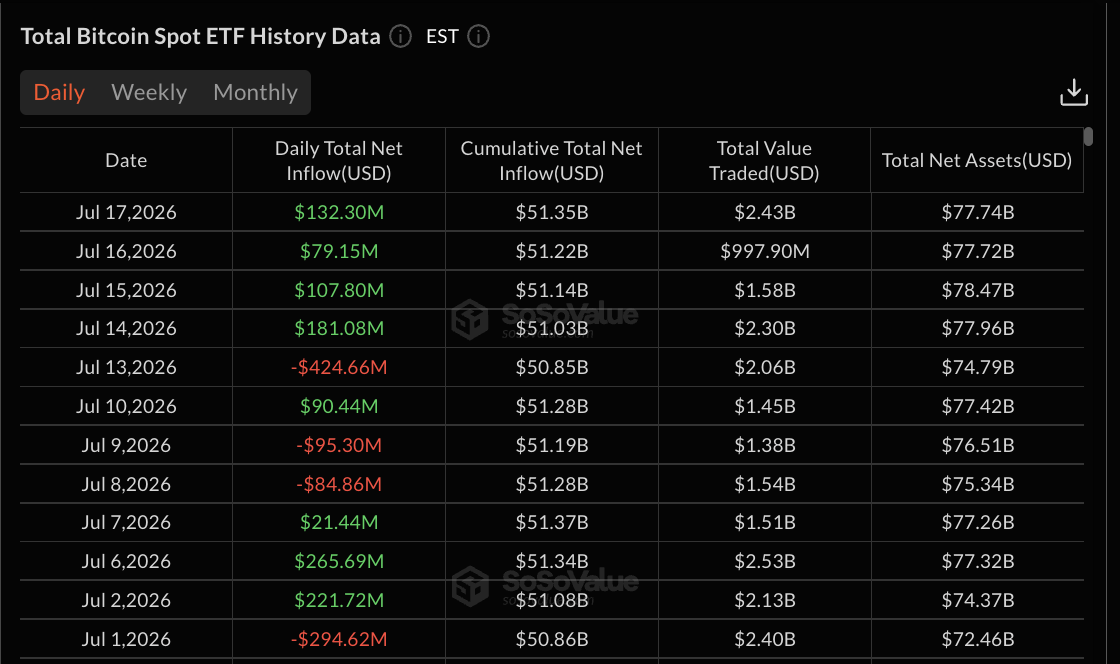Select the Jul 10,2026 date cell
Image resolution: width=1120 pixels, height=664 pixels.
126,406
